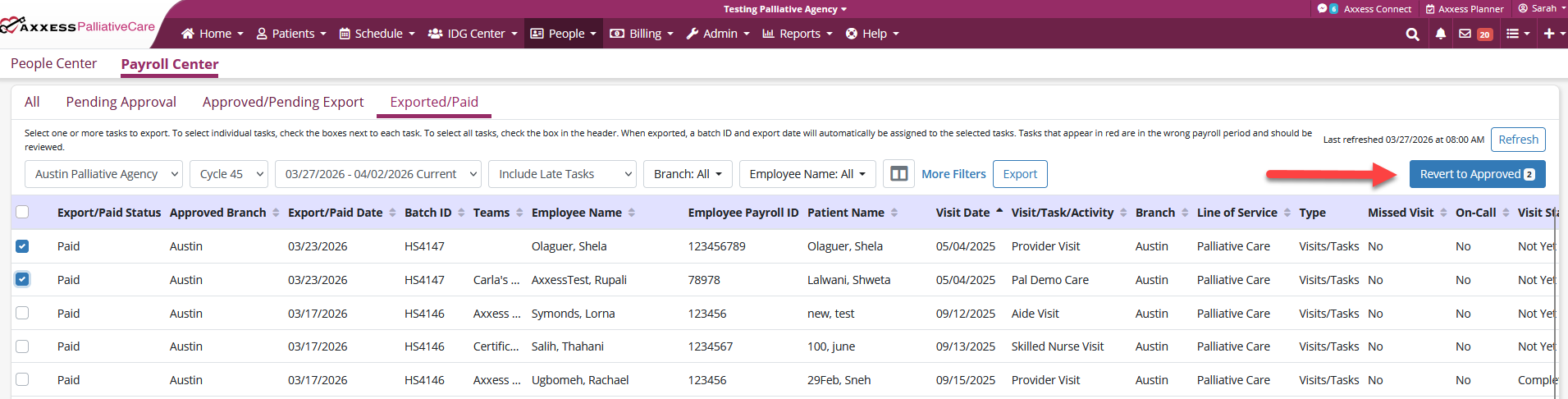The height and width of the screenshot is (399, 1568).
Task: Click the More Filters link
Action: (953, 174)
